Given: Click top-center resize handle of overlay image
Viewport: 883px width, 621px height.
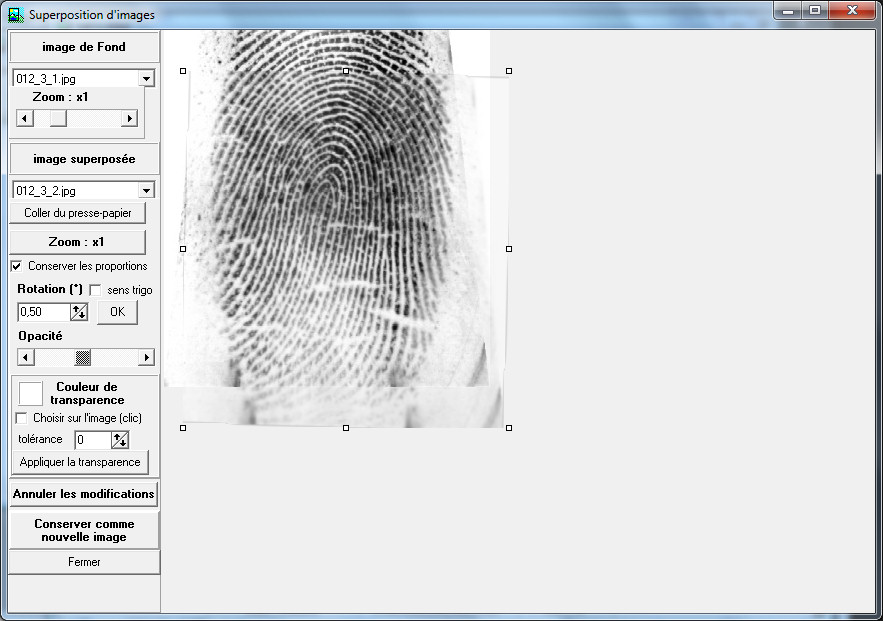Looking at the screenshot, I should click(x=346, y=71).
